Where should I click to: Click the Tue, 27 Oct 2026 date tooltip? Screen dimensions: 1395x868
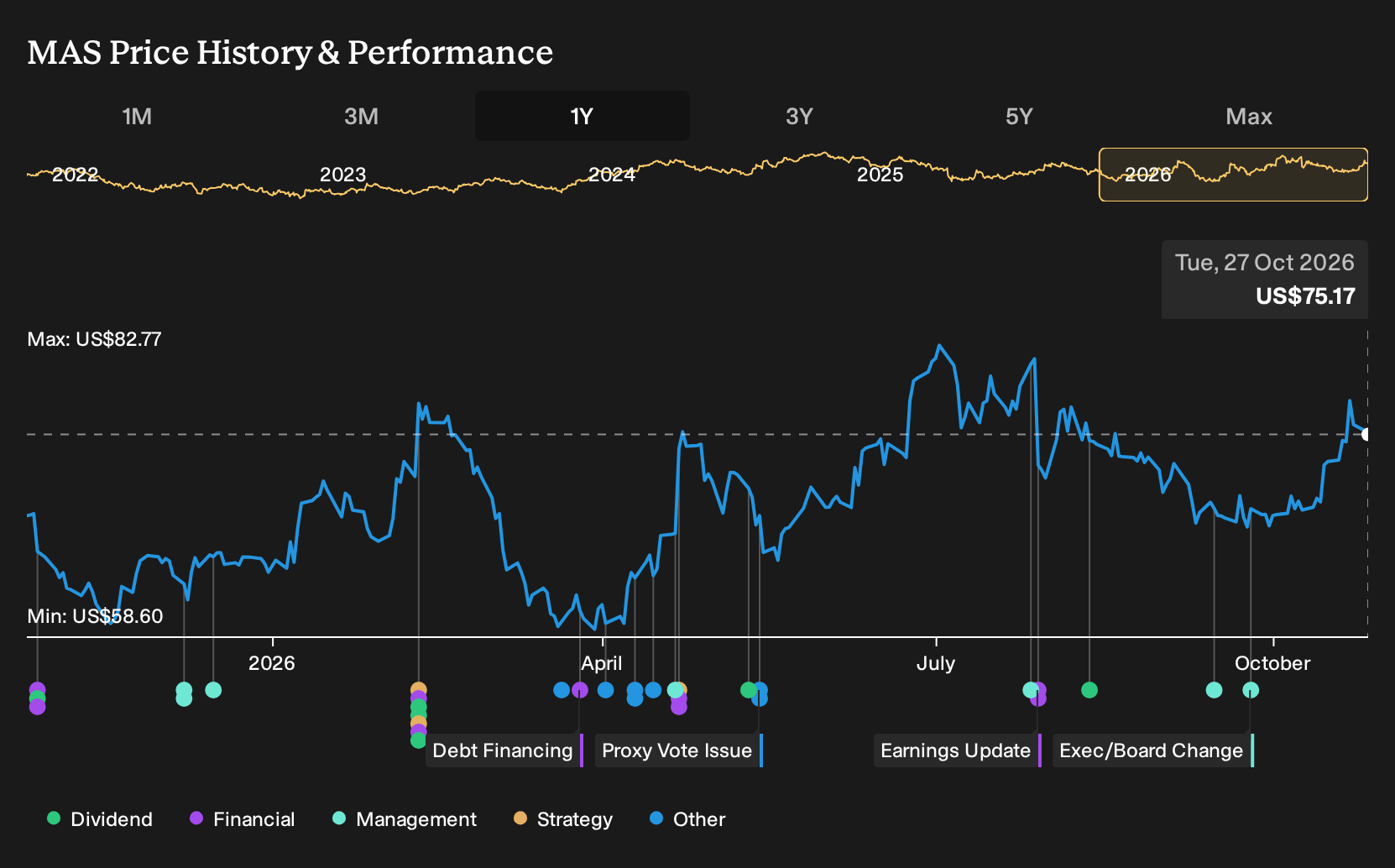click(x=1264, y=263)
